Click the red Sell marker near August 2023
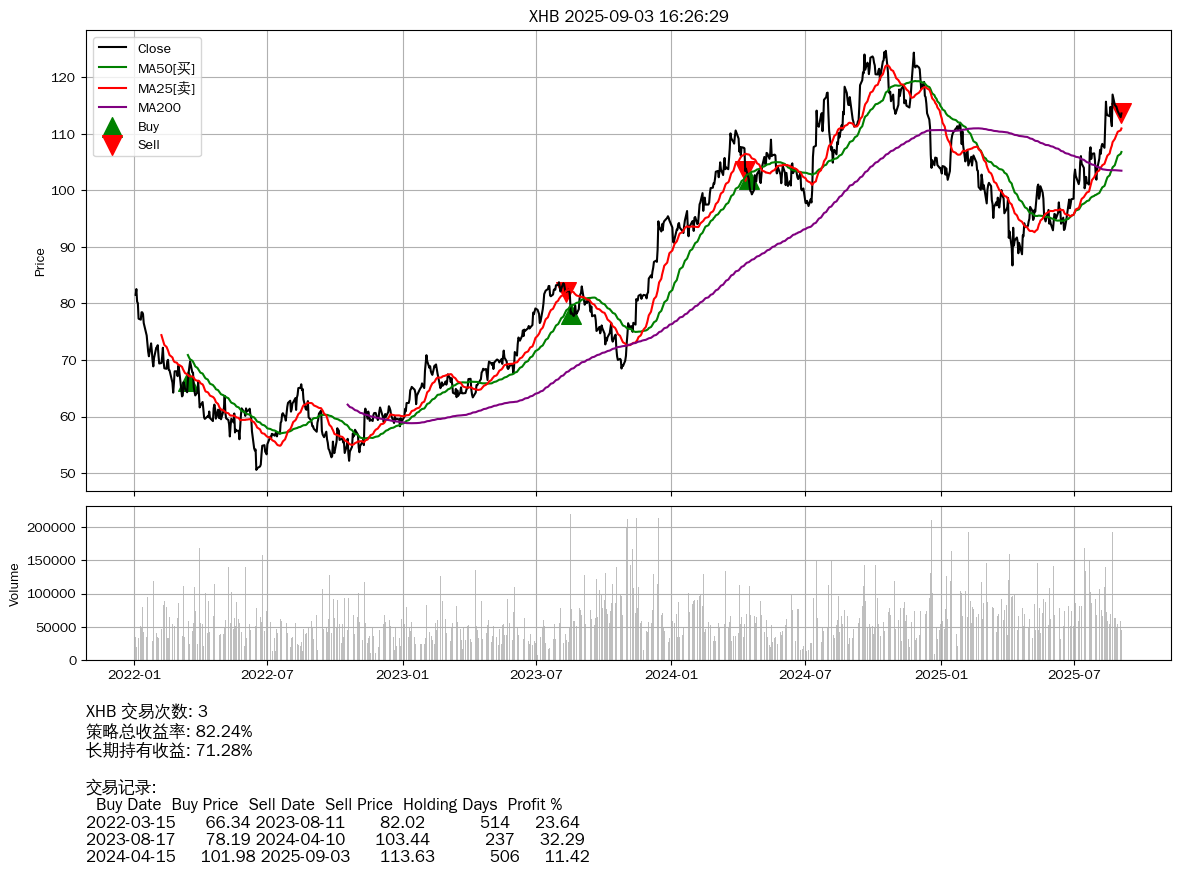Image resolution: width=1181 pixels, height=875 pixels. tap(567, 291)
